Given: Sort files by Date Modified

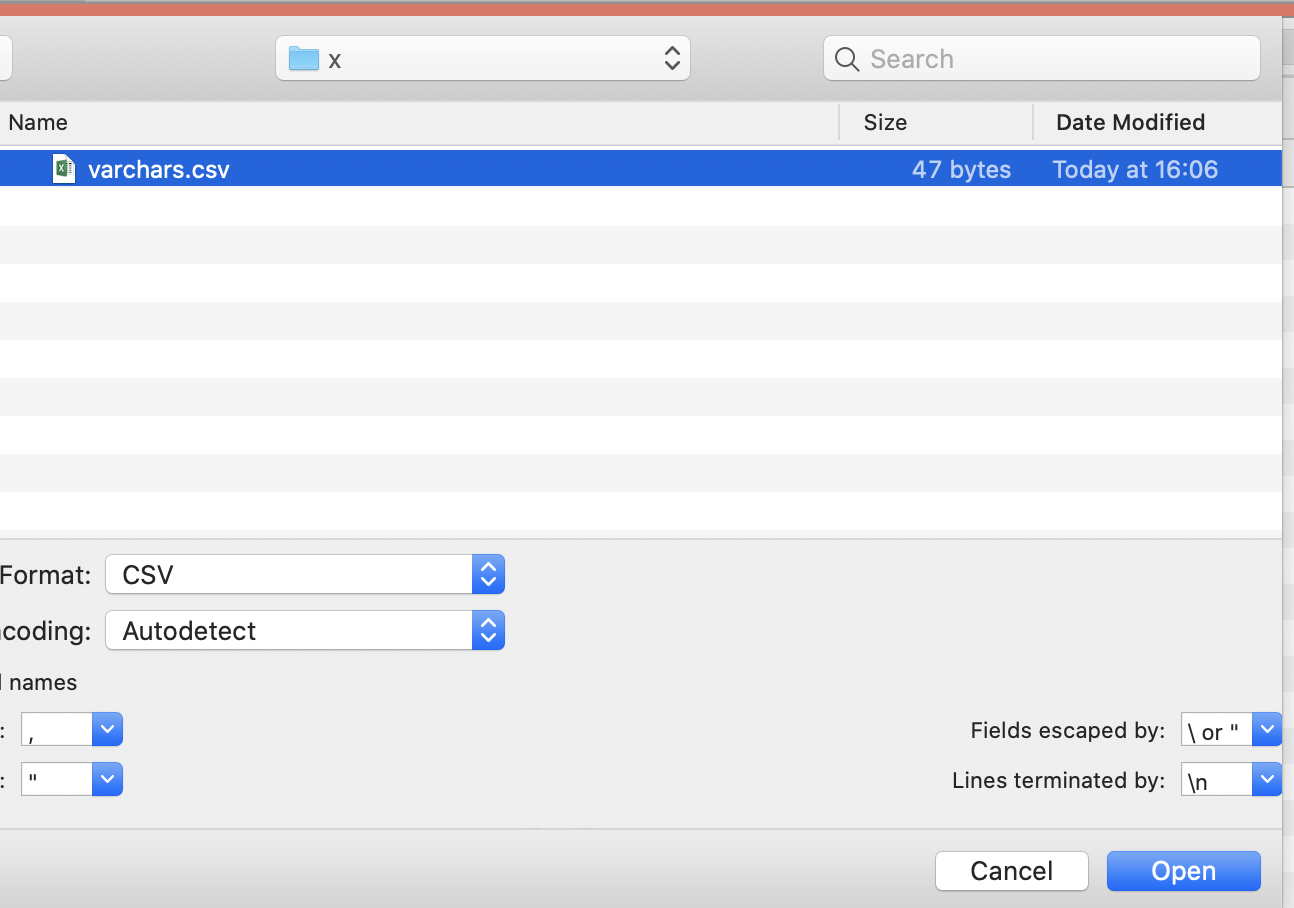Looking at the screenshot, I should coord(1130,122).
